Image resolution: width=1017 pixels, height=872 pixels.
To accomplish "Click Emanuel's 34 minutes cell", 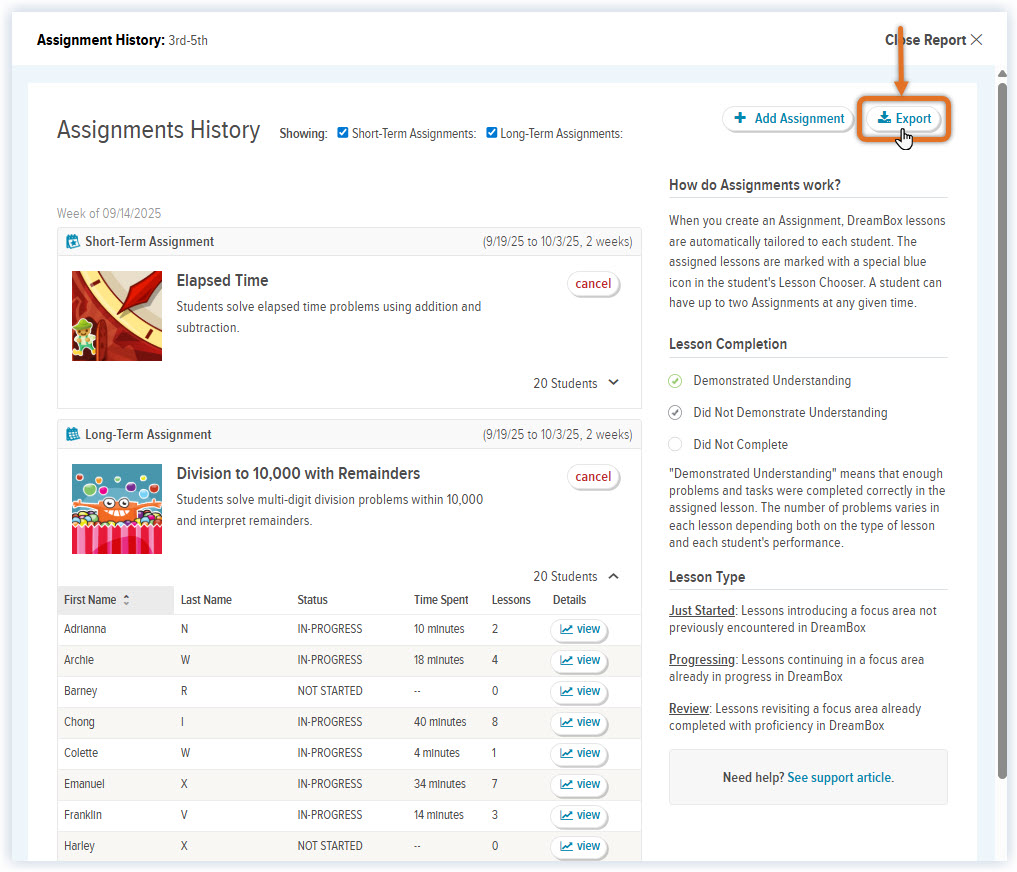I will [x=440, y=784].
